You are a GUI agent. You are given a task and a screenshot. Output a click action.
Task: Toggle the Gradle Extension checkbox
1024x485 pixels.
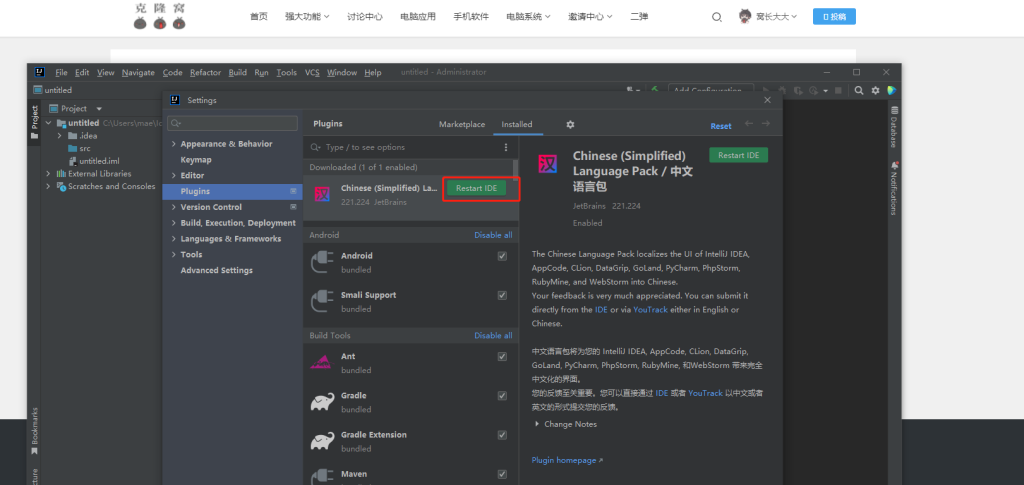(502, 435)
